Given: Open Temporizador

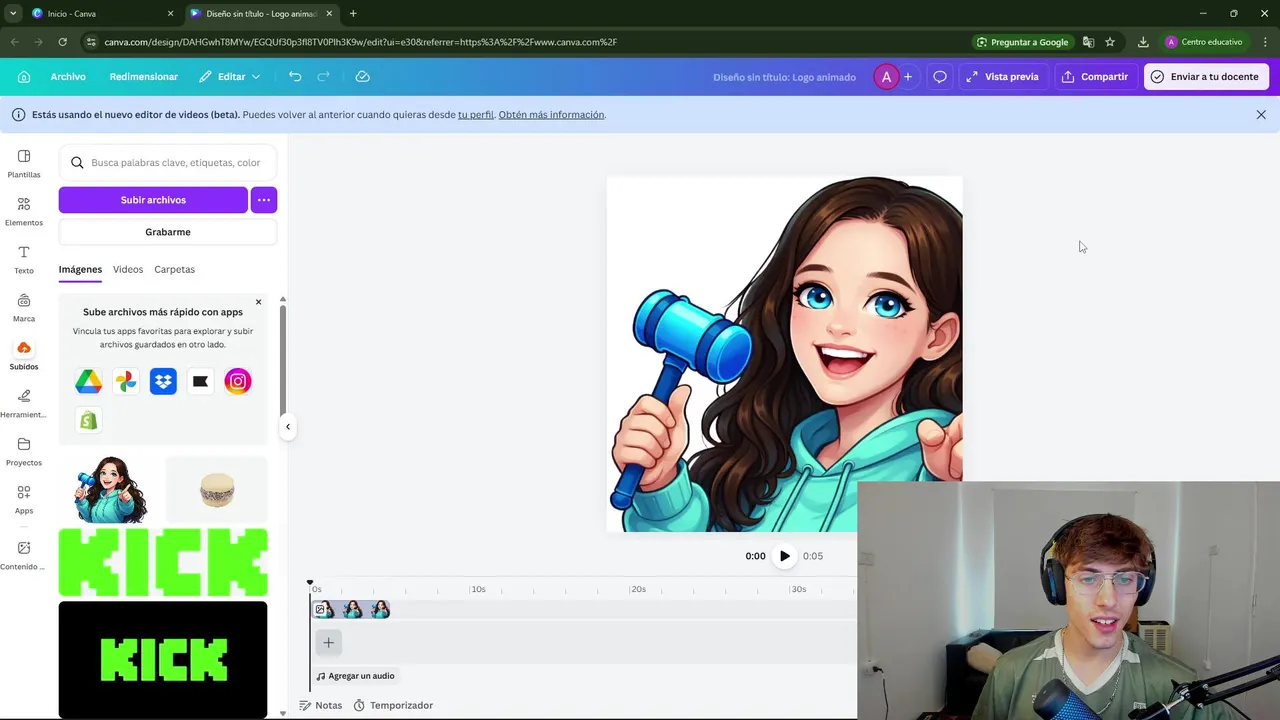Looking at the screenshot, I should click(x=393, y=705).
